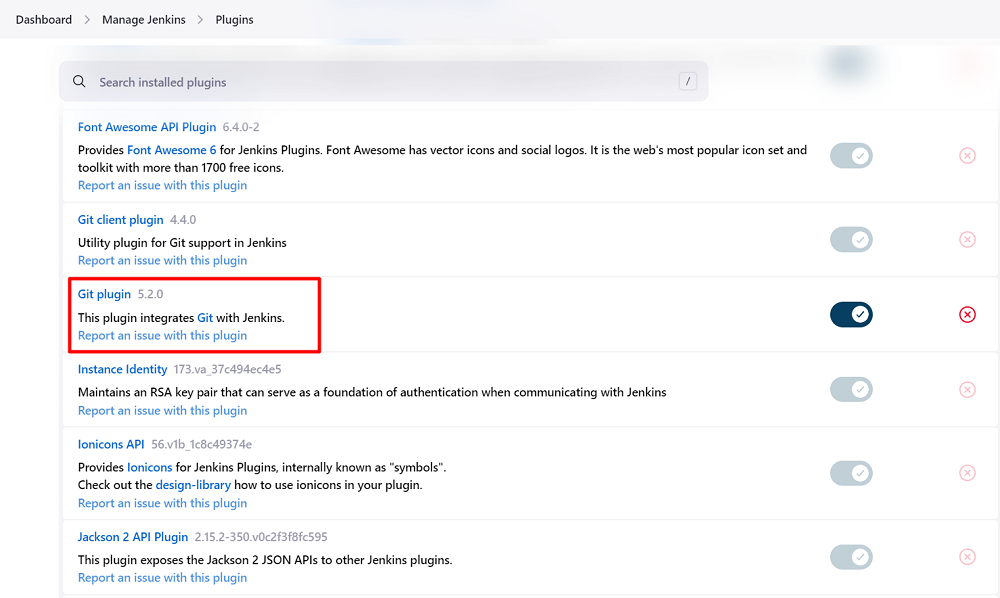
Task: Open Manage Jenkins breadcrumb
Action: click(x=143, y=20)
